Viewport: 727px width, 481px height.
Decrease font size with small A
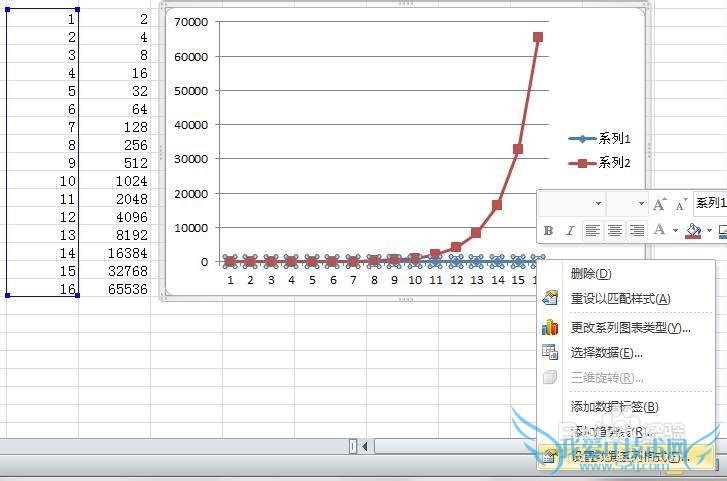point(681,205)
